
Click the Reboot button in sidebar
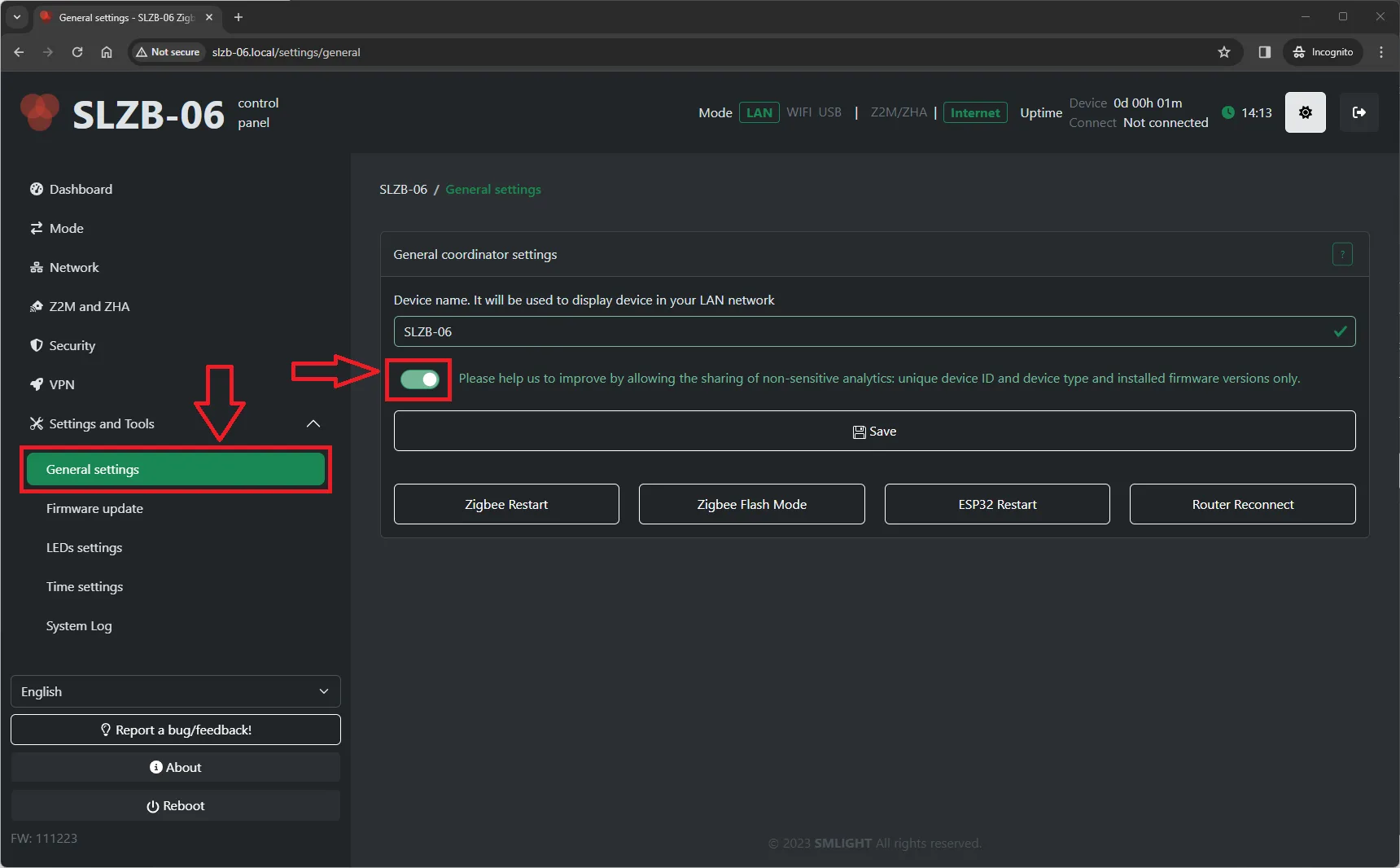coord(175,805)
